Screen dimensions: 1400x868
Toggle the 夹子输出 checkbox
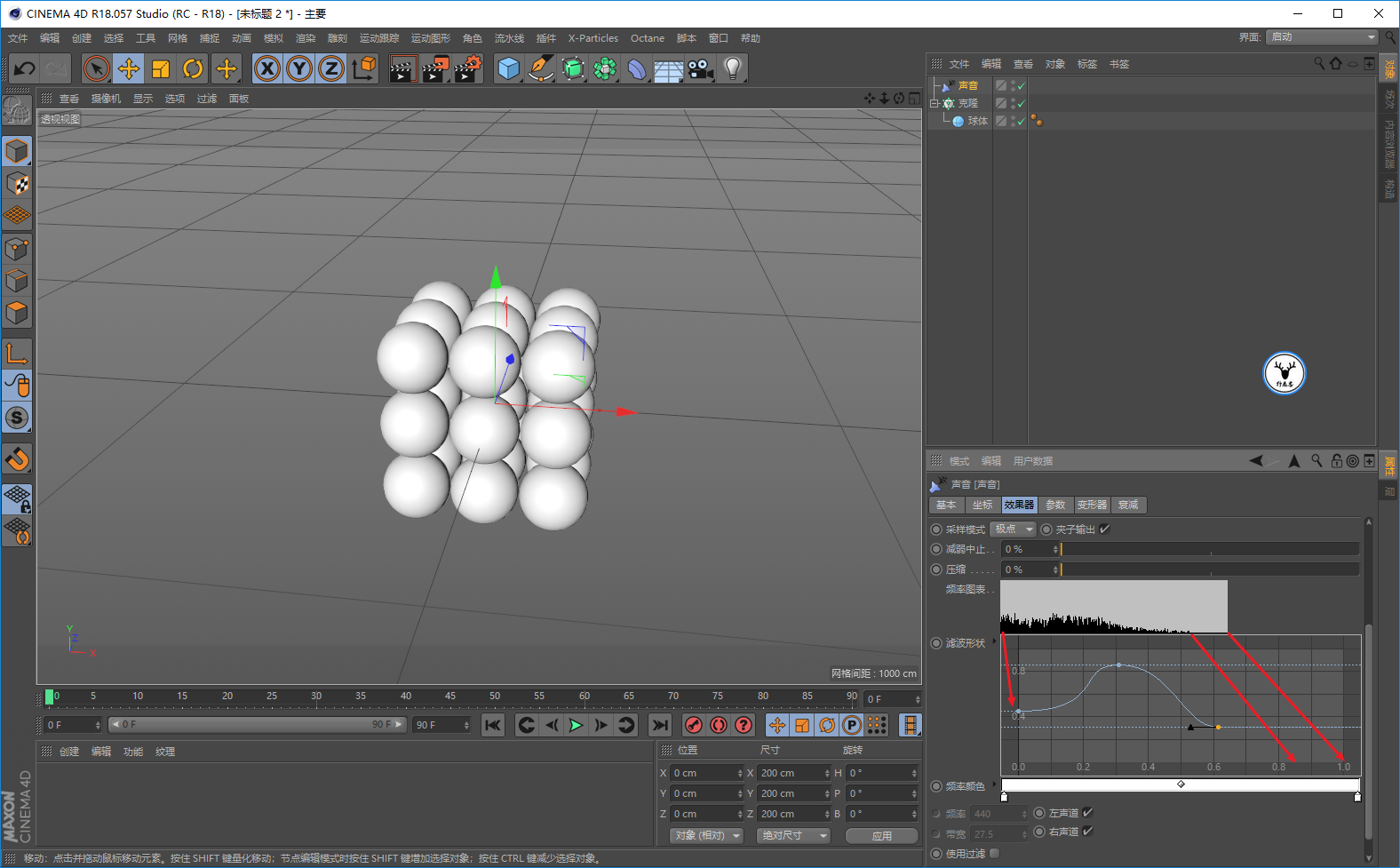coord(1105,530)
